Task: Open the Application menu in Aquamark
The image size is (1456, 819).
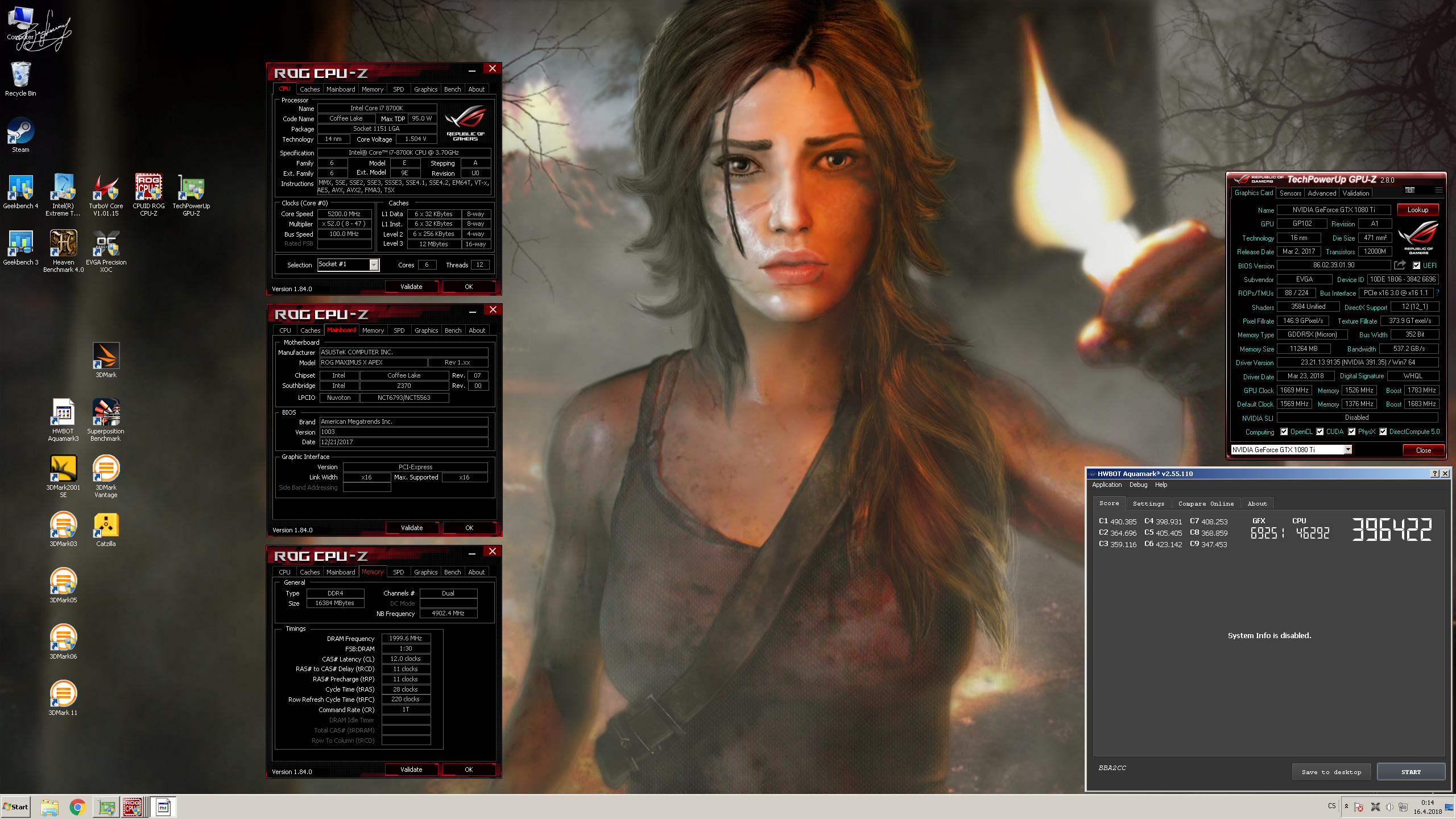Action: coord(1107,485)
